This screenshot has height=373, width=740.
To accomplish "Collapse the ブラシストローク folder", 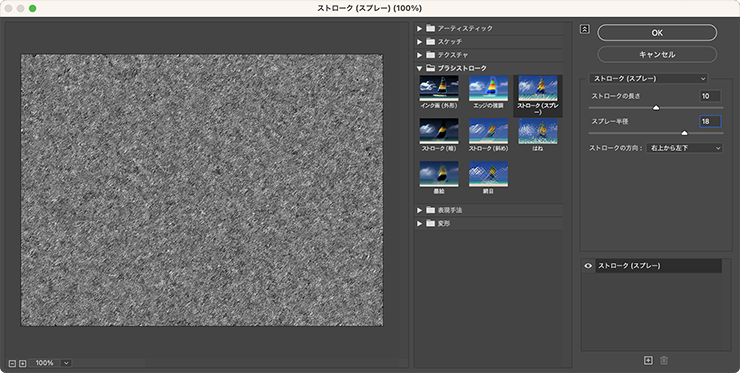I will pyautogui.click(x=419, y=68).
